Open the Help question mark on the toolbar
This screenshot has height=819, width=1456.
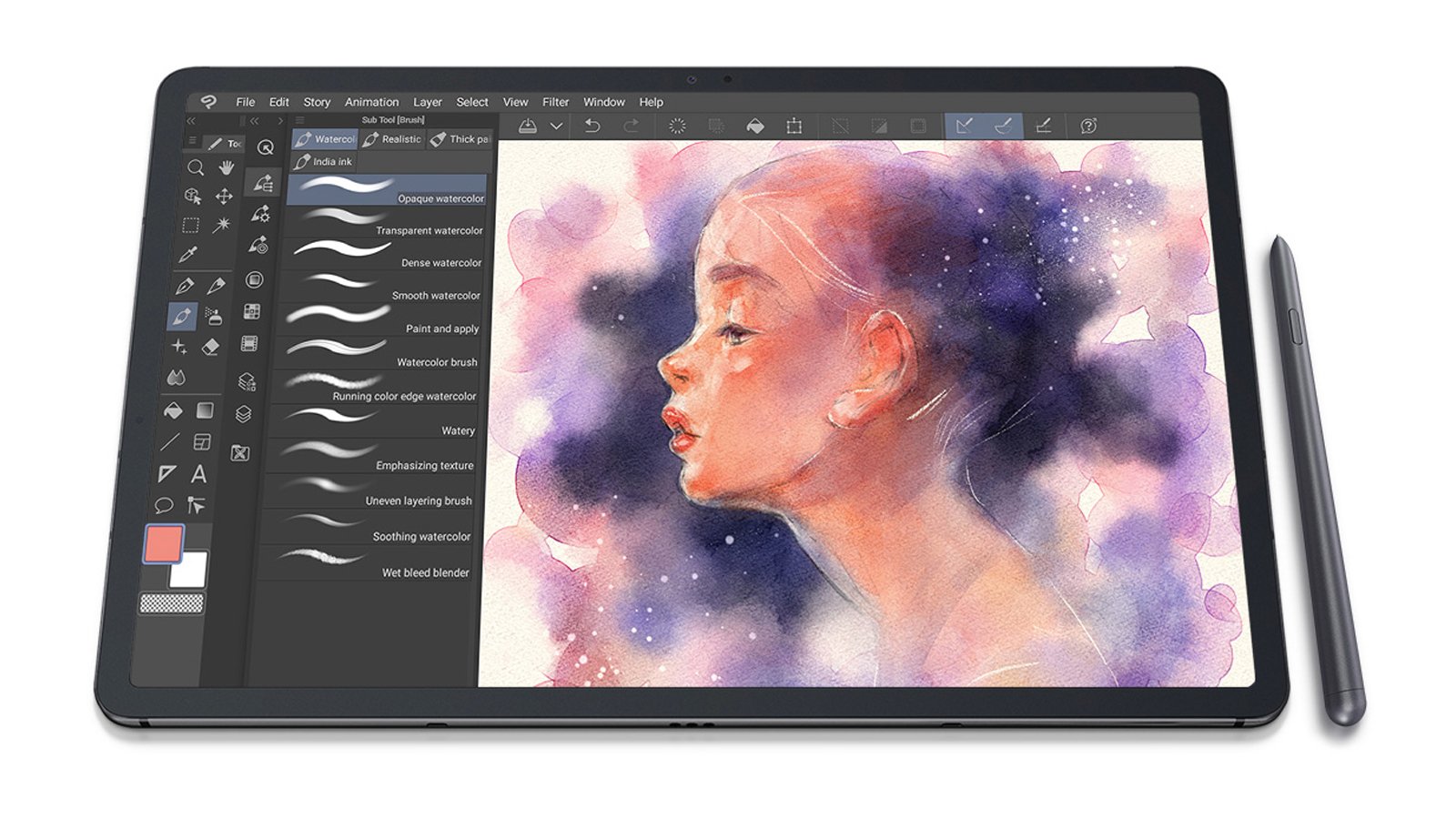pos(1087,126)
